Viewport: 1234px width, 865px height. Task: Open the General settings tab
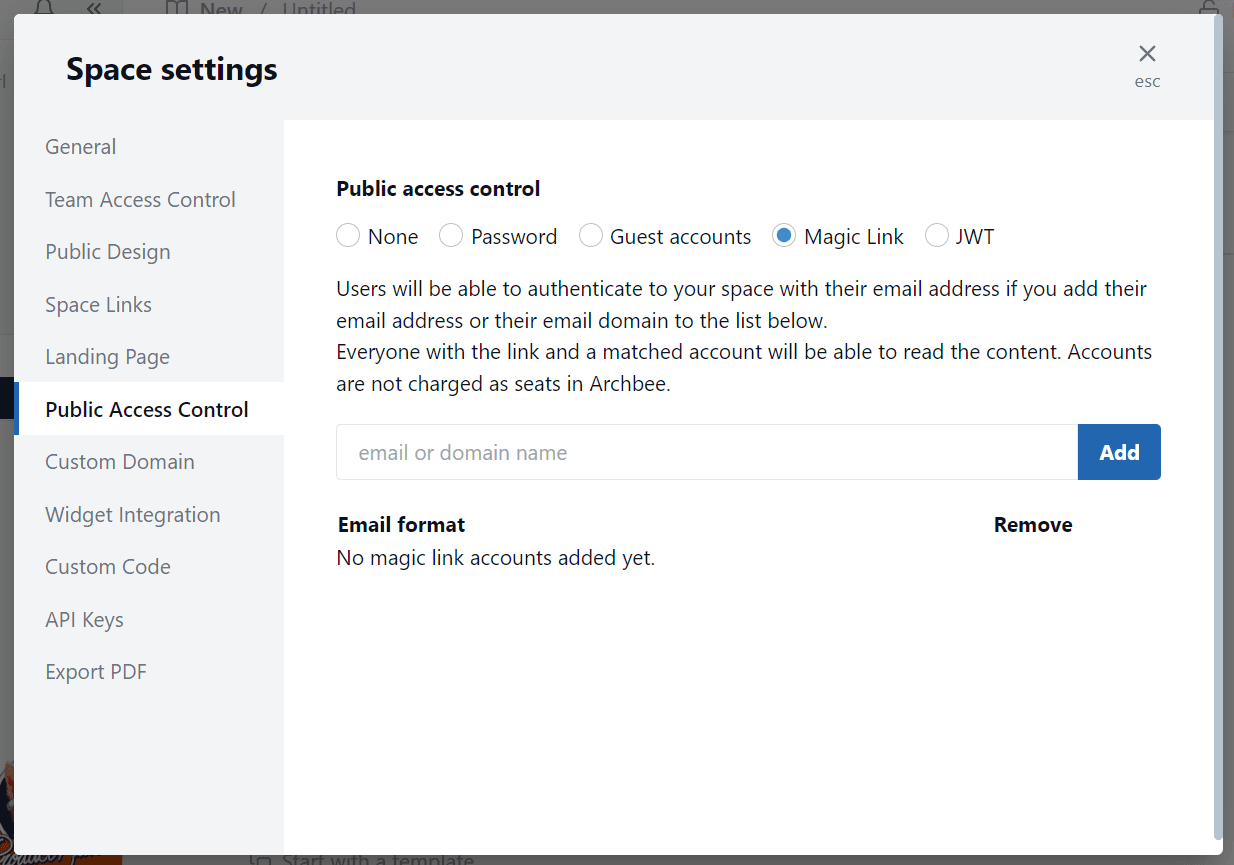[x=81, y=147]
